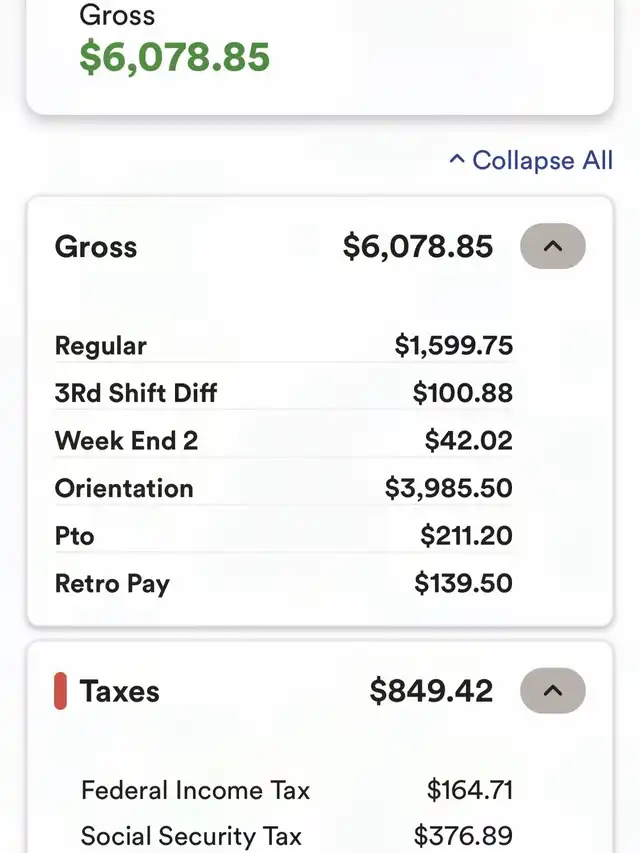Tap the Week End 2 row label
The height and width of the screenshot is (853, 640).
point(127,440)
